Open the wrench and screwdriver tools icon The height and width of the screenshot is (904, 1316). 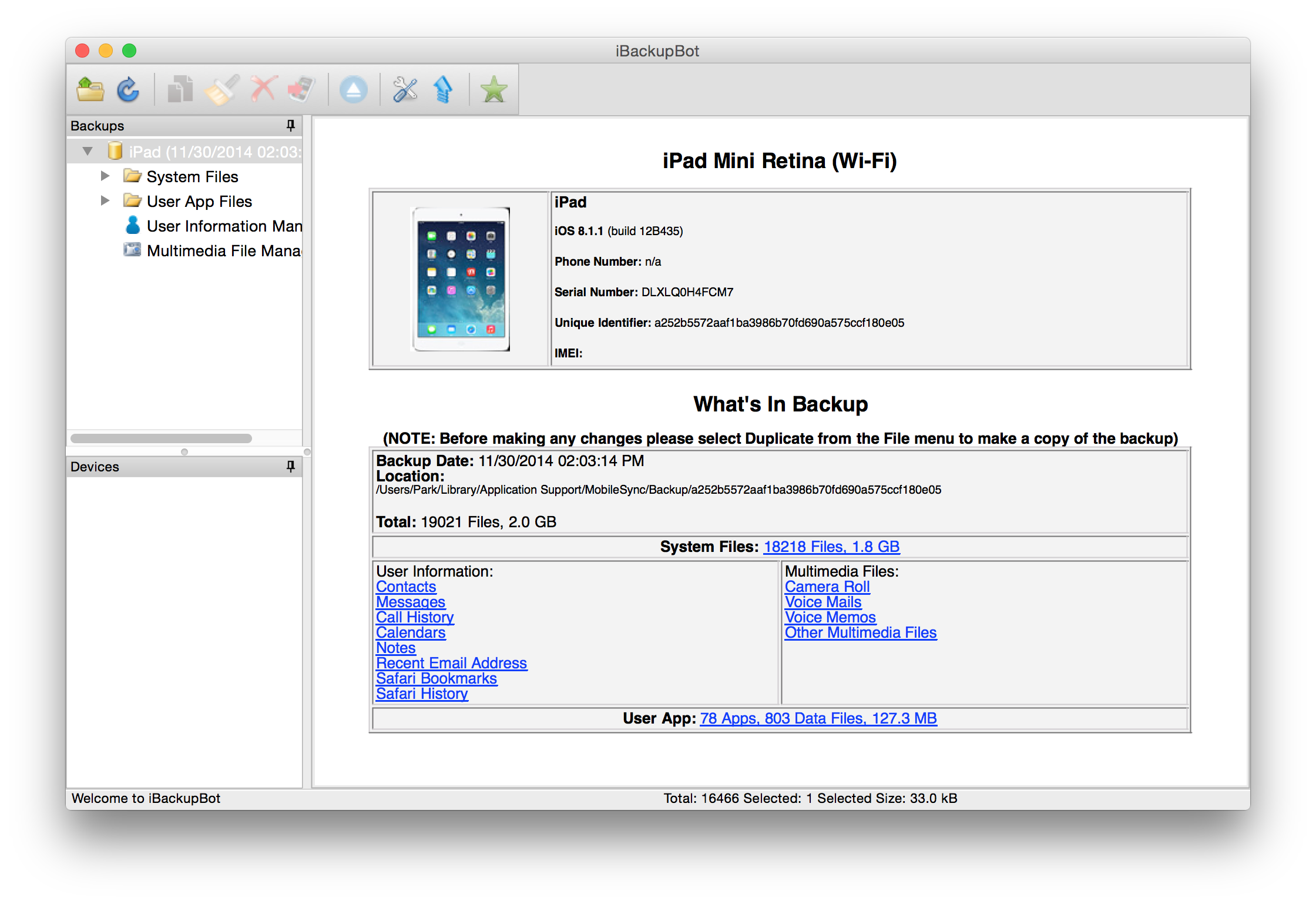405,90
